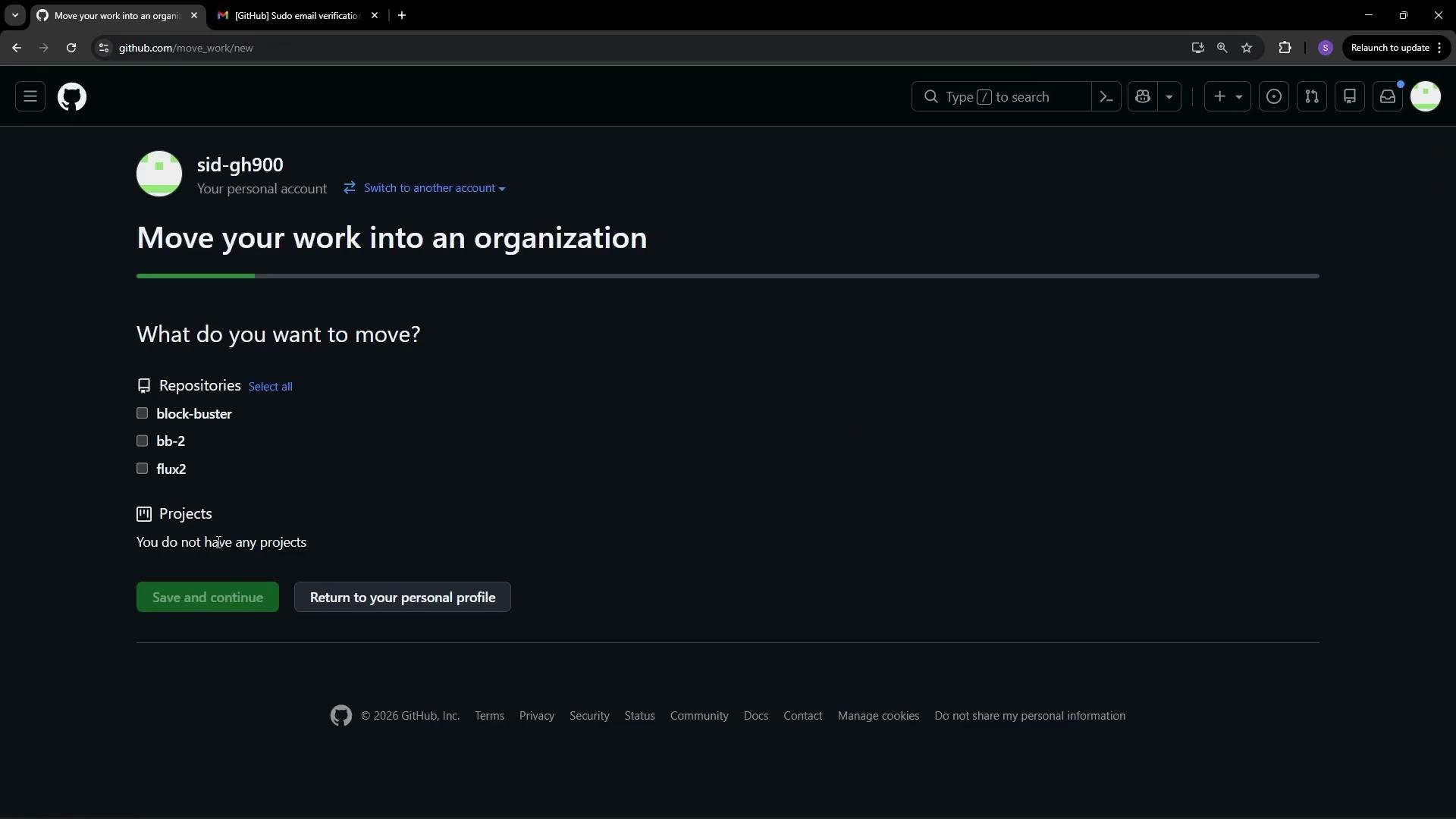This screenshot has width=1456, height=819.
Task: Open the Pull requests icon in header
Action: point(1312,97)
